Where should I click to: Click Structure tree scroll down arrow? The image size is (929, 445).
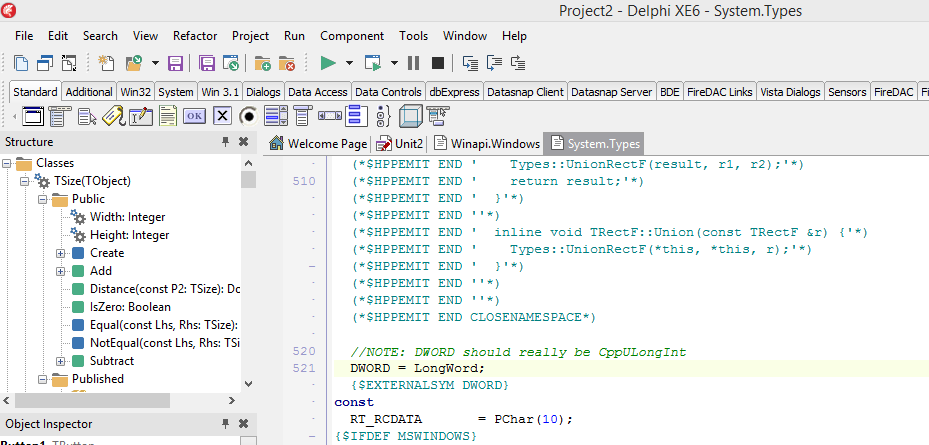tap(248, 384)
